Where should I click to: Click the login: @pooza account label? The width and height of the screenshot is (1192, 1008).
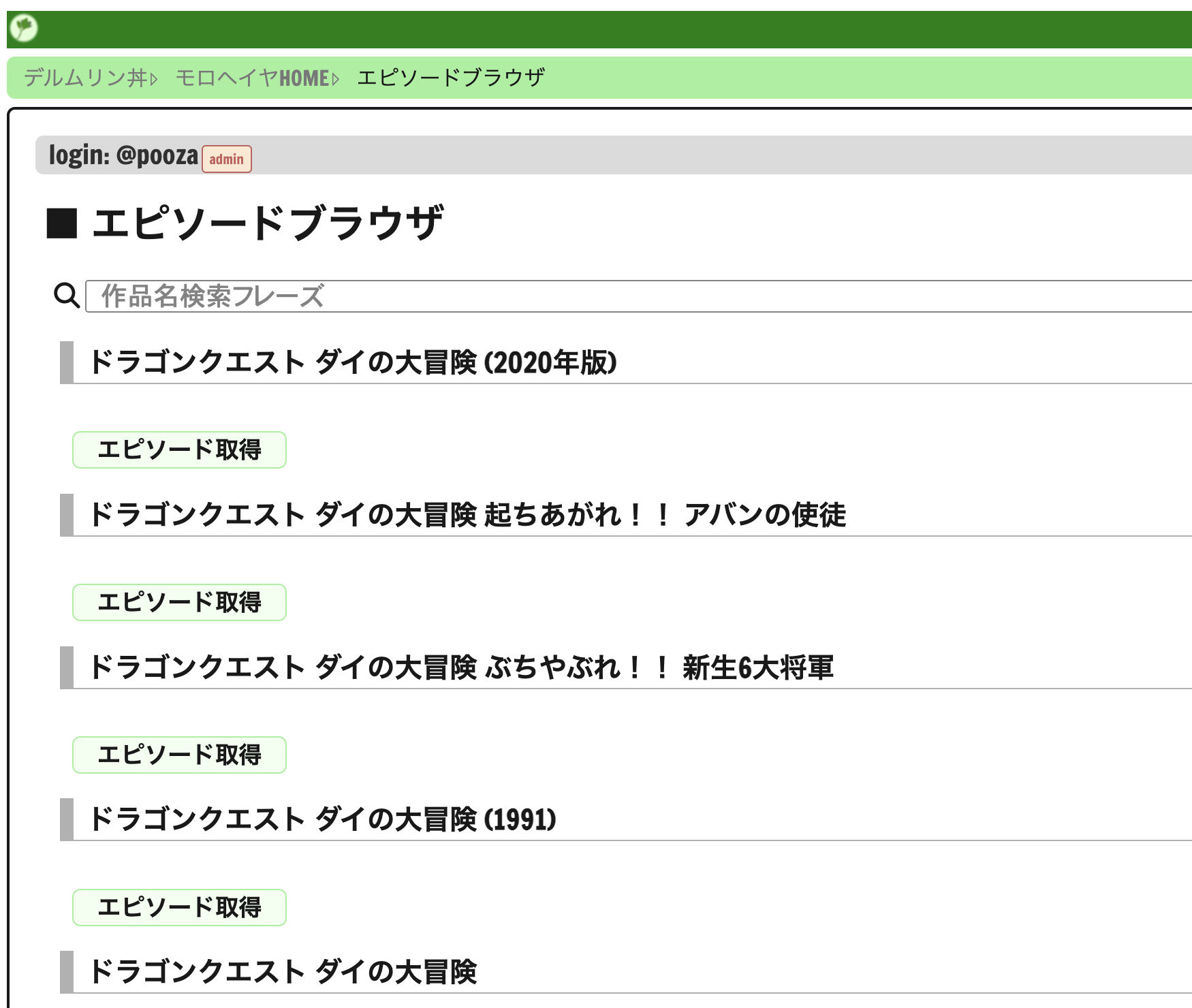point(123,155)
